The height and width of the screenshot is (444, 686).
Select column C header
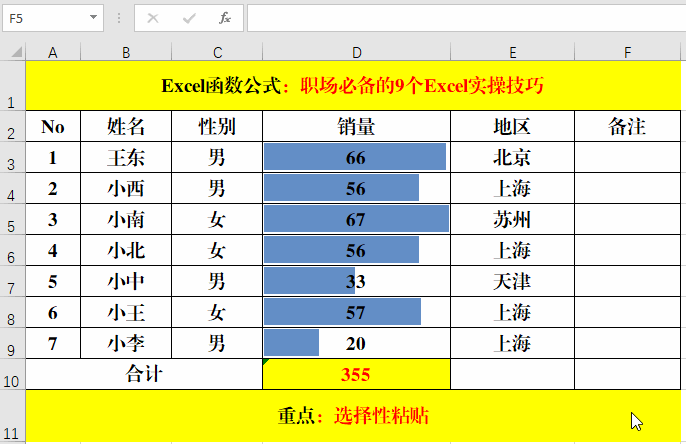pos(217,52)
